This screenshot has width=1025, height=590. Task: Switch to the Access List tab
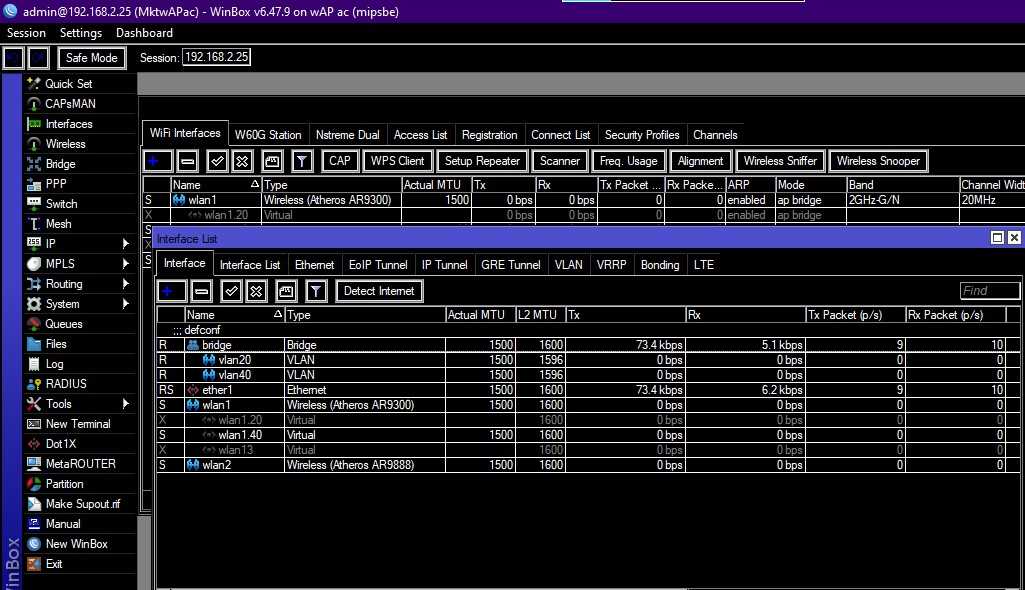[x=420, y=135]
